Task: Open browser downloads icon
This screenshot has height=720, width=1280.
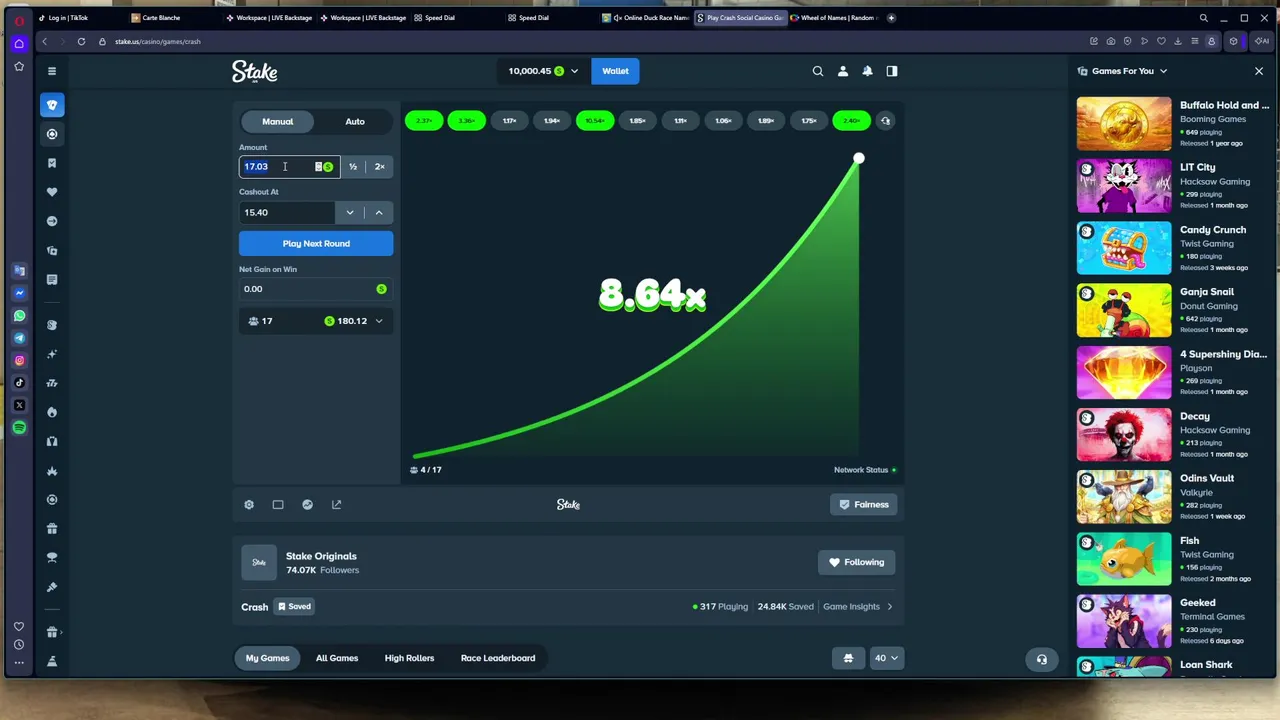Action: pos(1178,42)
